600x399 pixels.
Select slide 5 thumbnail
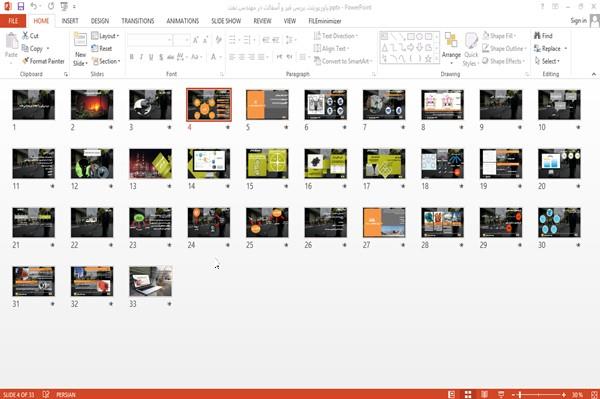pos(267,105)
